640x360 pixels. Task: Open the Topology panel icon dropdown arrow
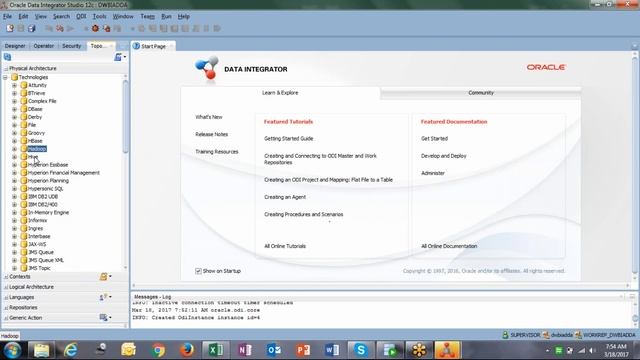(125, 57)
